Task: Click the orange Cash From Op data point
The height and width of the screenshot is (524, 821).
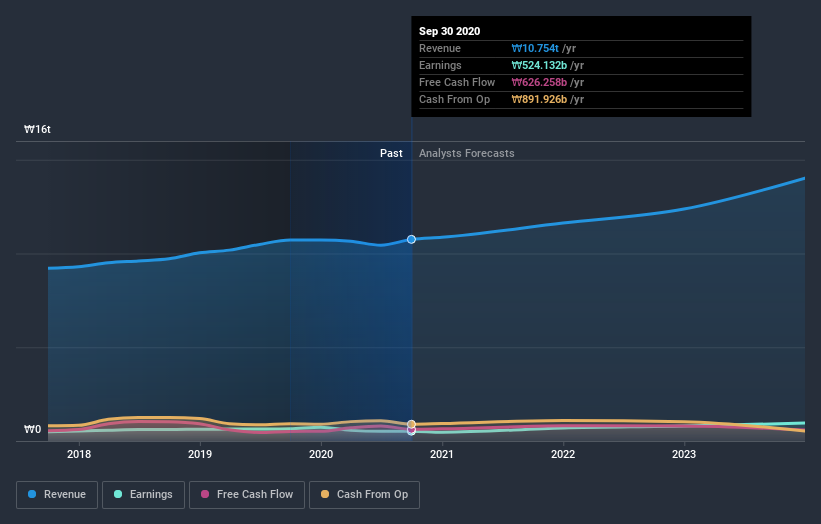Action: pos(412,424)
